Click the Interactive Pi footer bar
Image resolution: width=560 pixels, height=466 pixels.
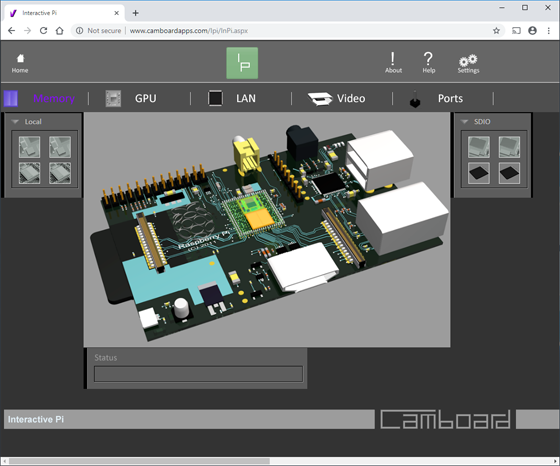click(x=189, y=419)
